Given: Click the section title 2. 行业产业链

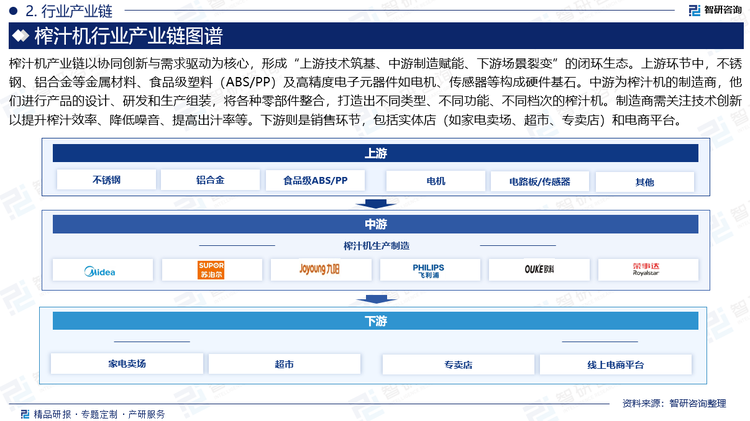Looking at the screenshot, I should [x=69, y=11].
